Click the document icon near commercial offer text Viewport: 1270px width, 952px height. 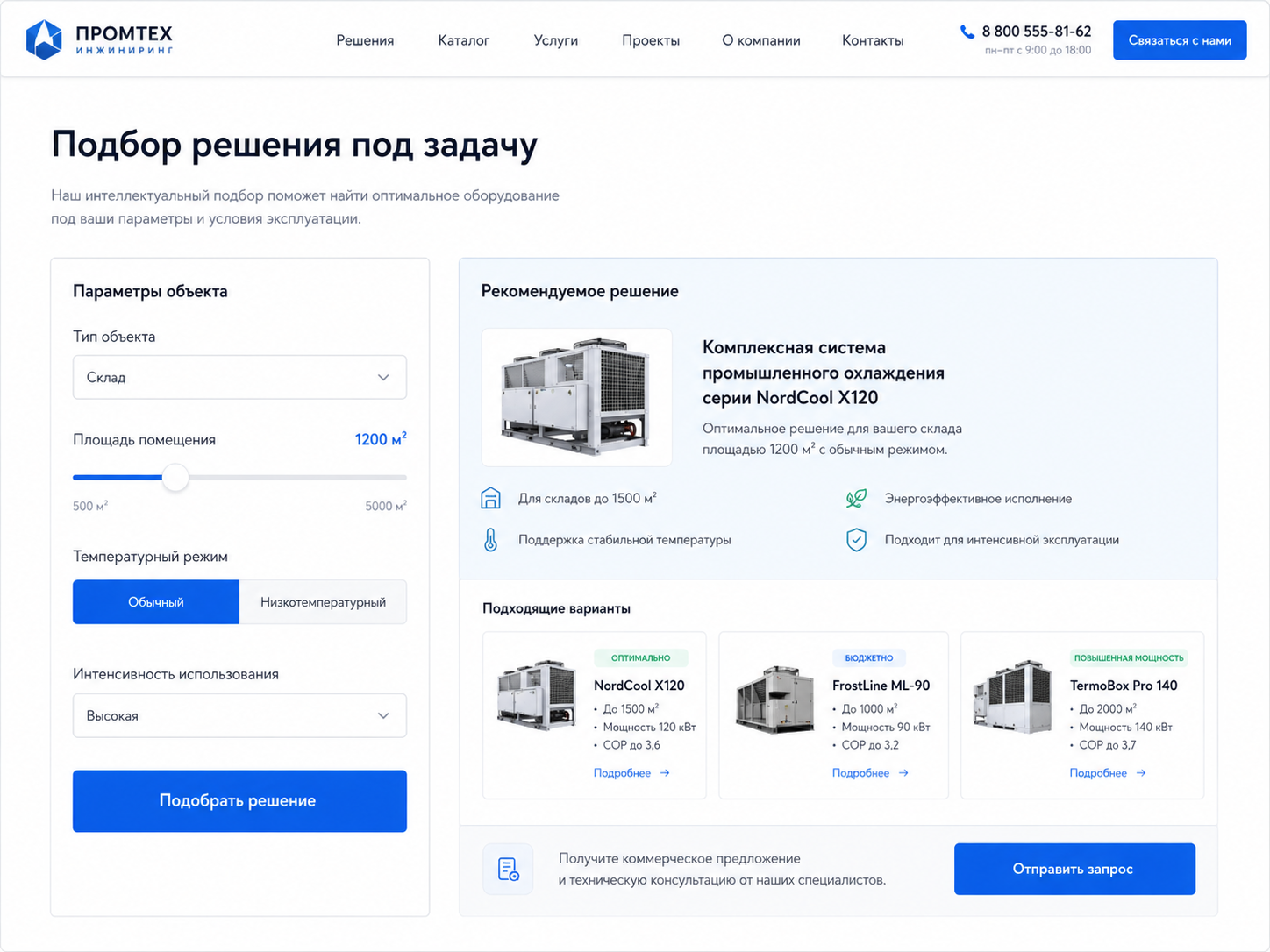tap(509, 869)
